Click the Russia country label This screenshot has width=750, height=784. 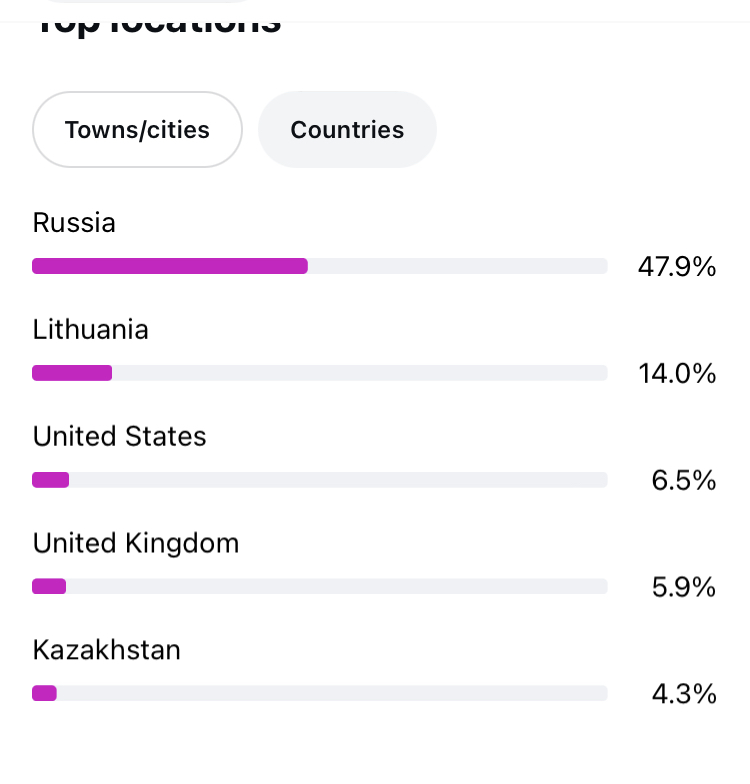point(74,222)
